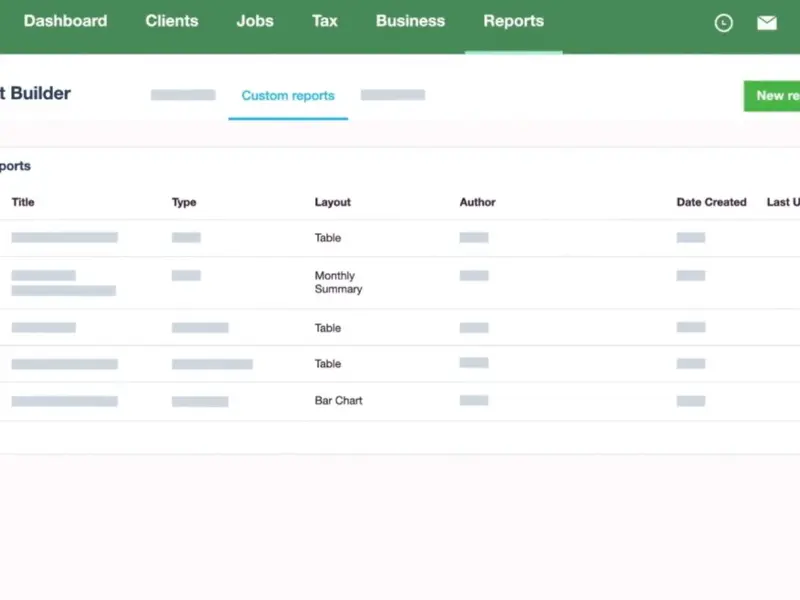
Task: Open the Tax menu item
Action: click(325, 21)
